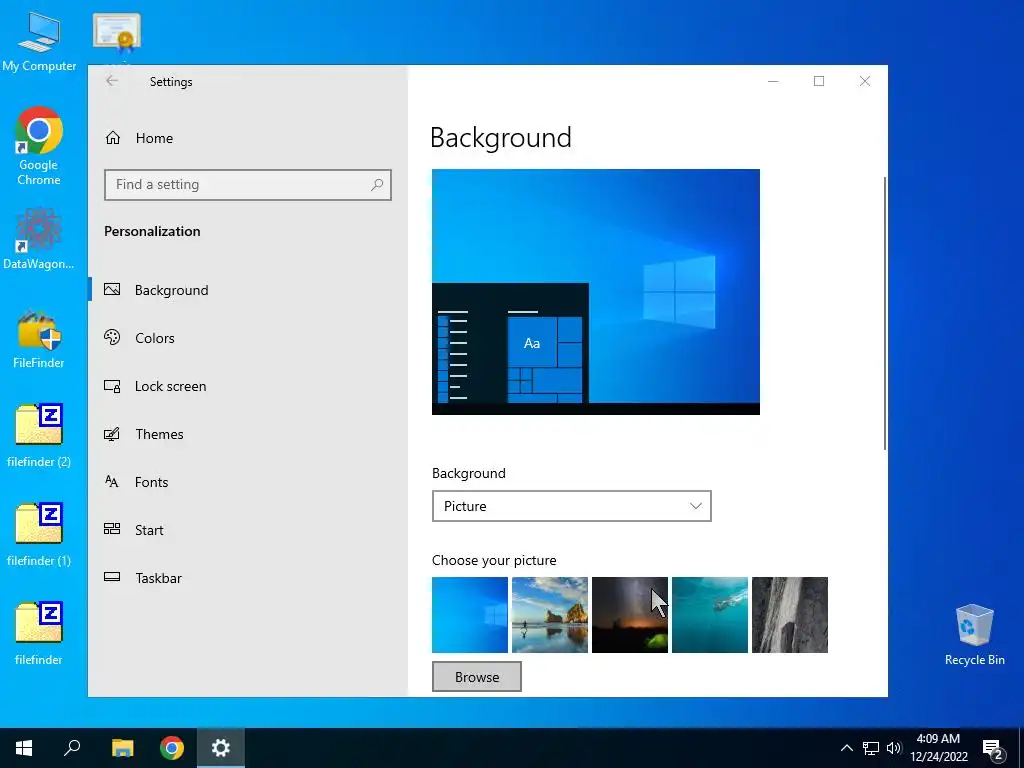Click the Browse button for pictures
Image resolution: width=1024 pixels, height=768 pixels.
click(x=477, y=677)
